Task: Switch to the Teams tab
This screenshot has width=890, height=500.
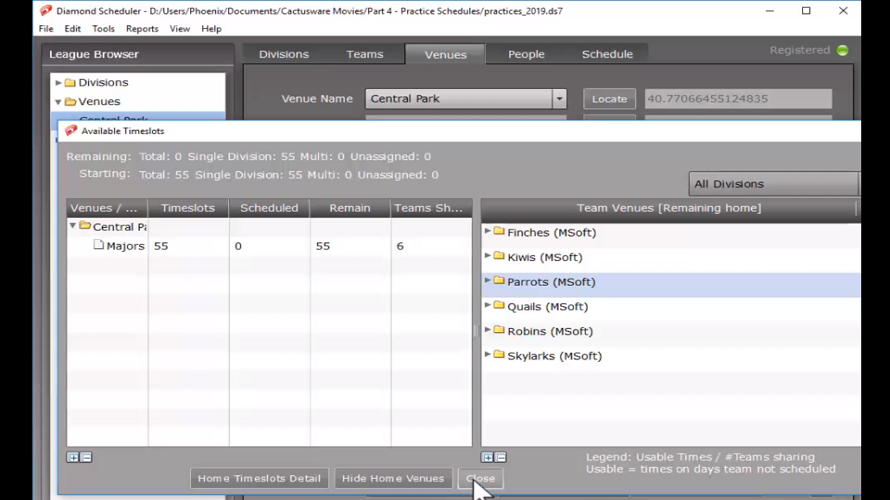Action: pos(364,54)
